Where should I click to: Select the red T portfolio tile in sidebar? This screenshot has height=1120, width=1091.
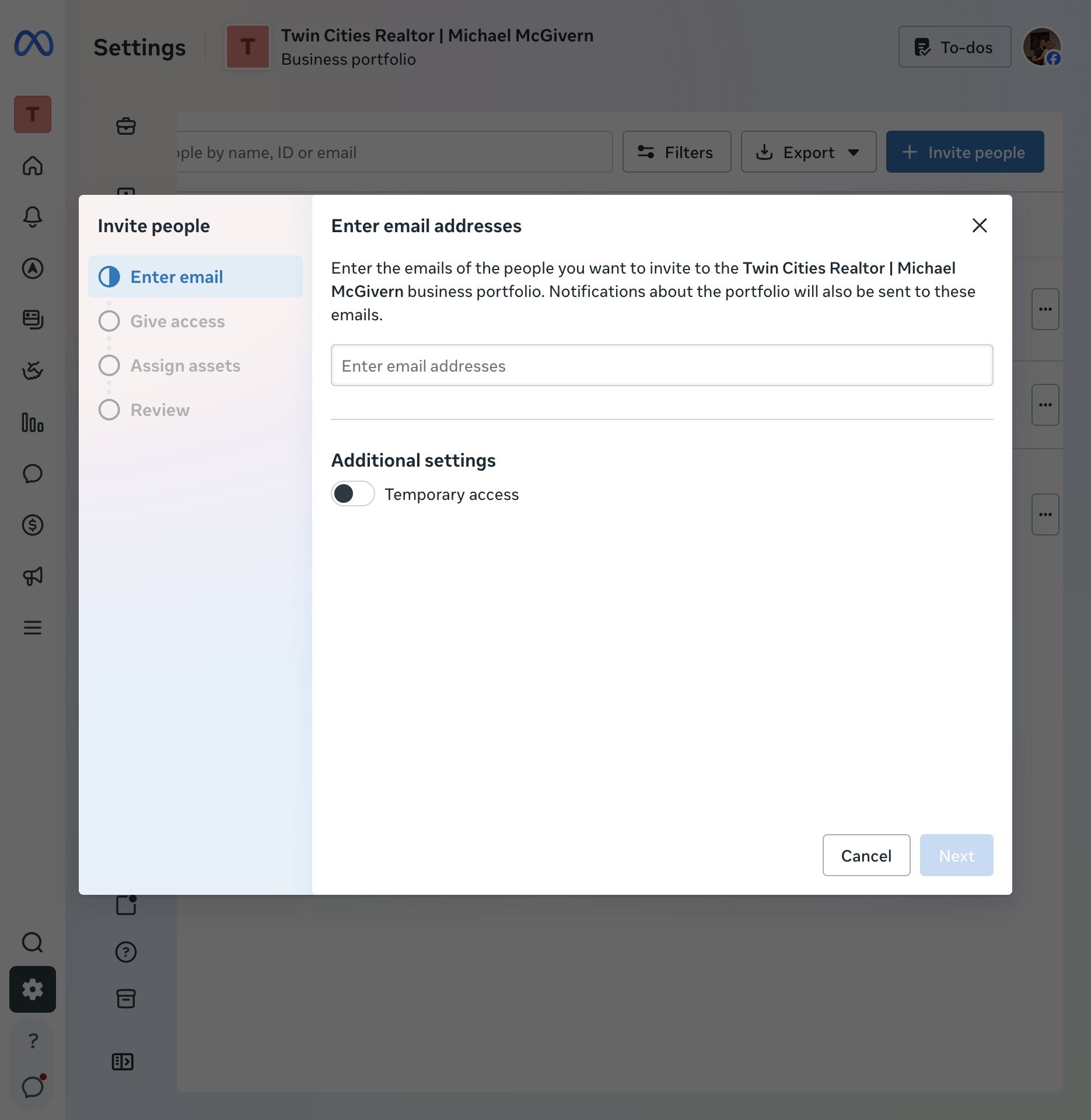(x=33, y=114)
